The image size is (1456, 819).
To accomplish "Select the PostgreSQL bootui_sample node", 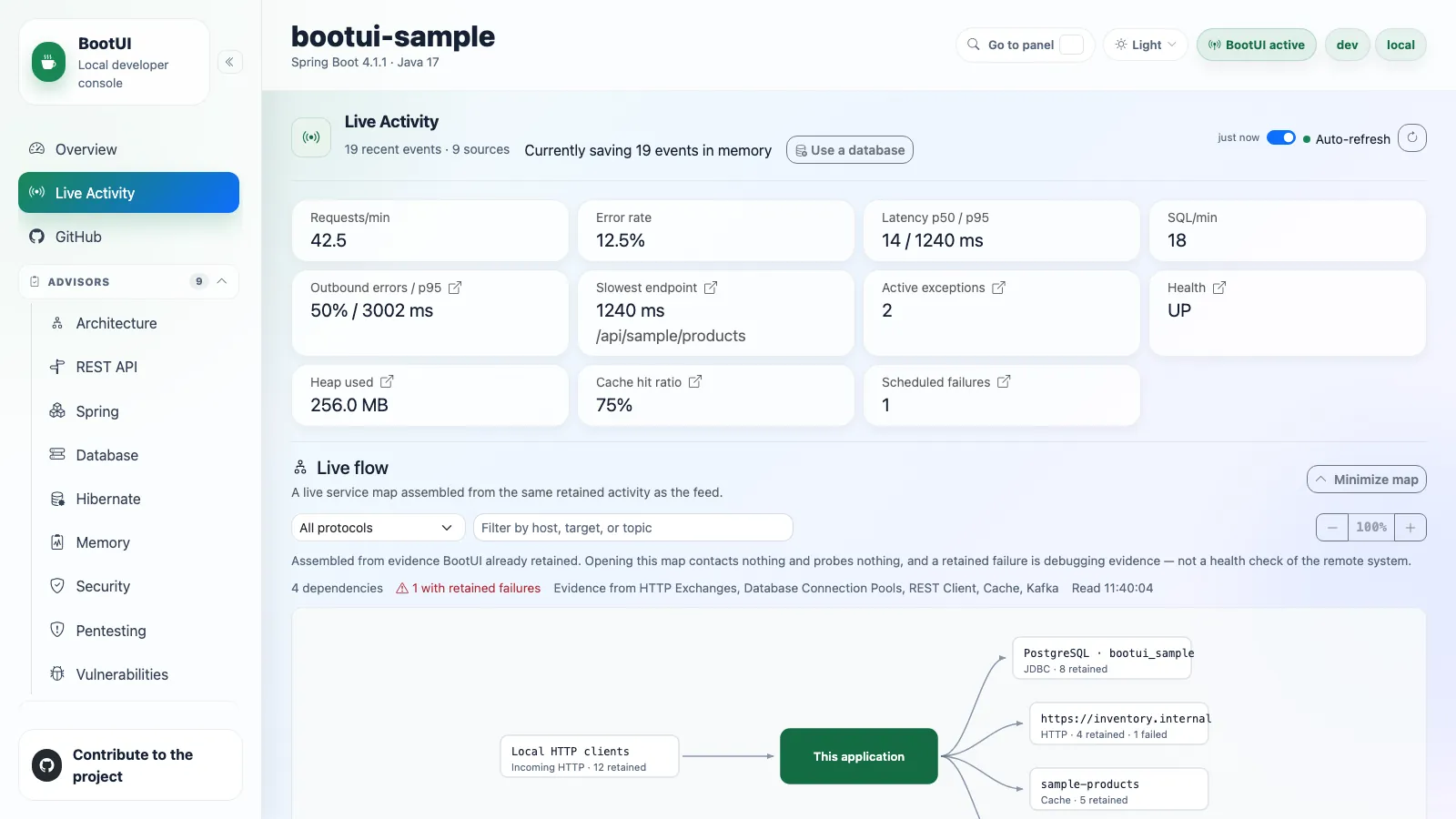I will [1102, 659].
